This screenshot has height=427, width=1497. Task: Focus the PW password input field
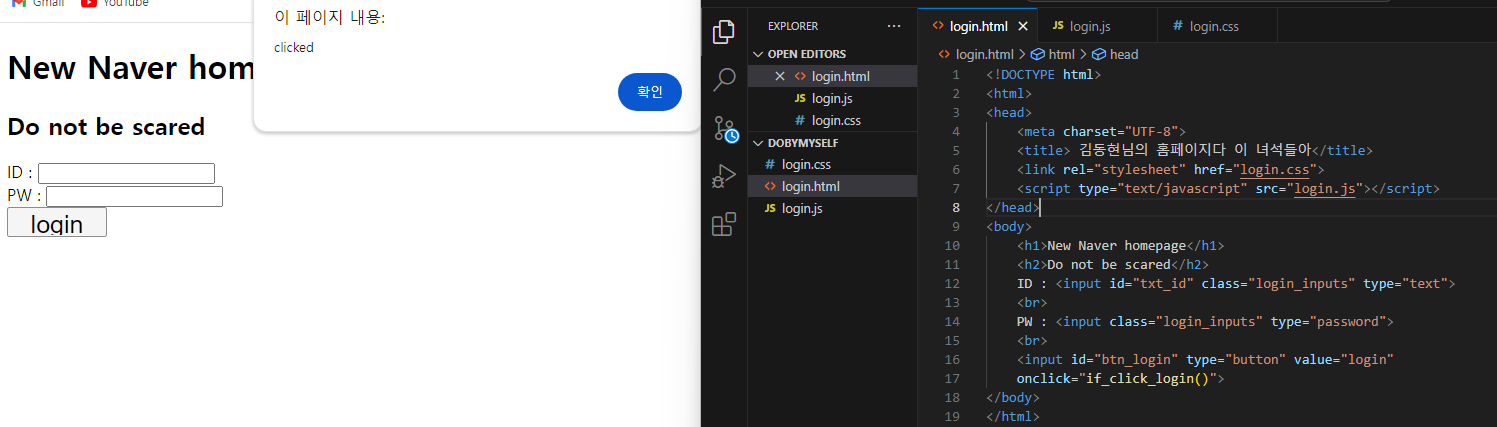[134, 196]
